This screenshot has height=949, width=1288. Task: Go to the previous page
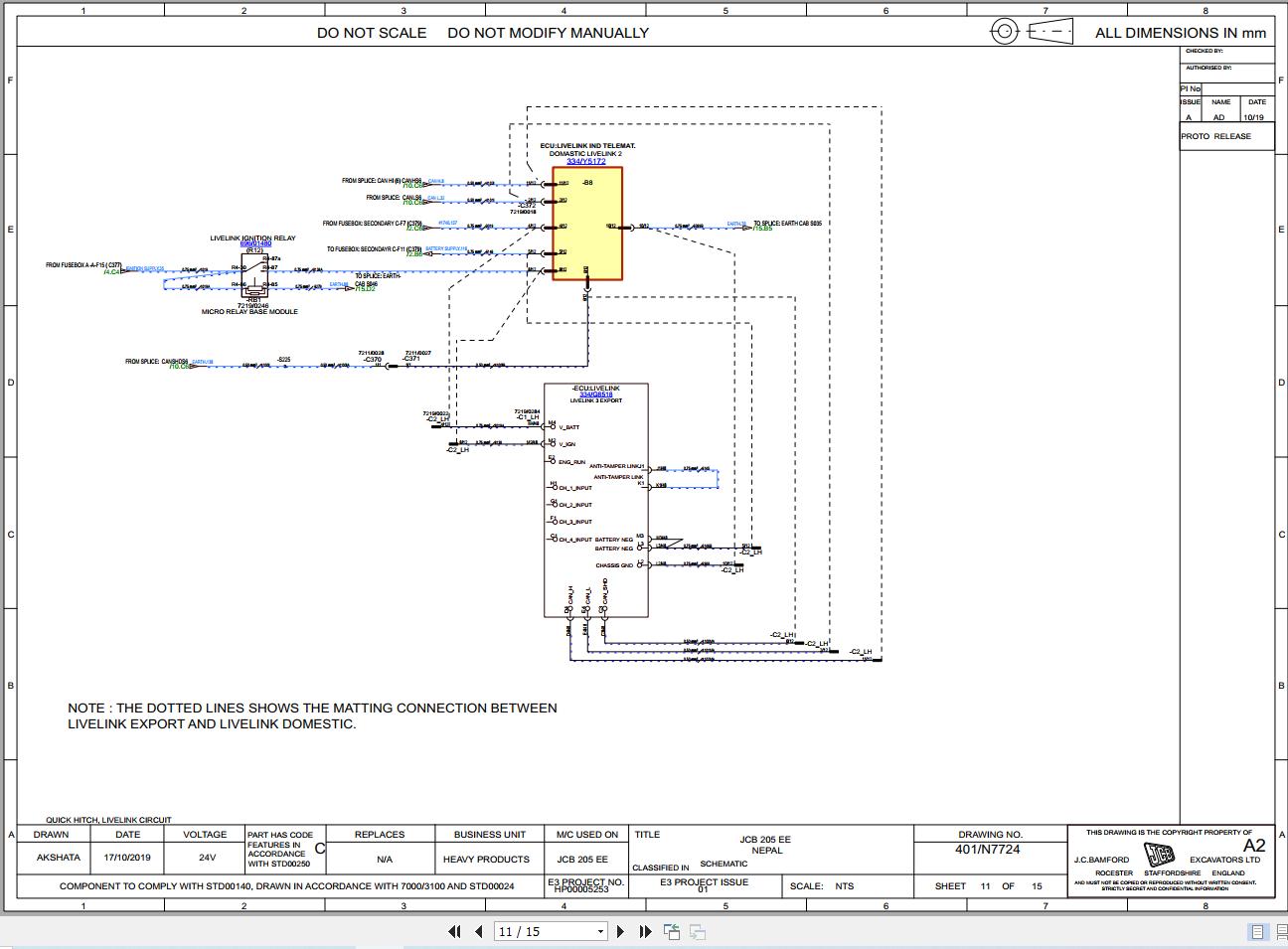click(479, 931)
